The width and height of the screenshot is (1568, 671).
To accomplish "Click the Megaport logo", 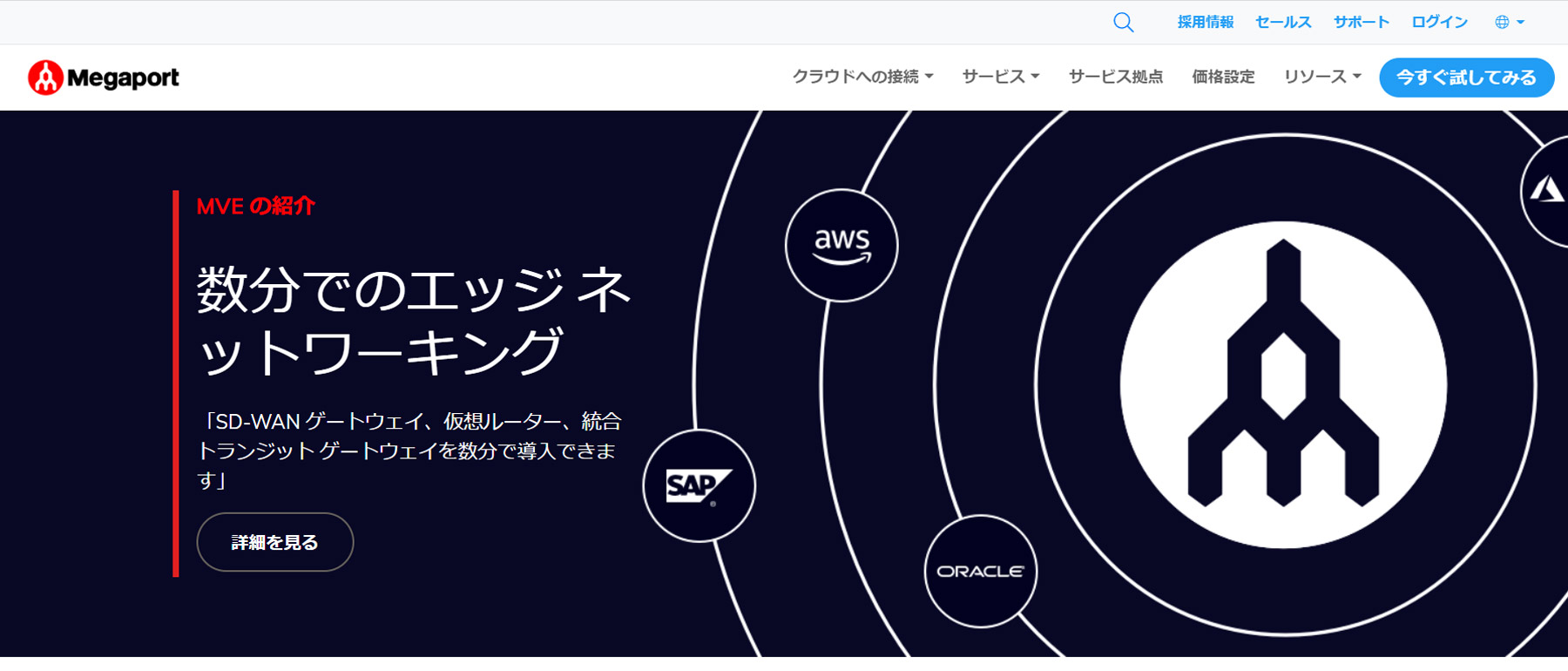I will (104, 78).
